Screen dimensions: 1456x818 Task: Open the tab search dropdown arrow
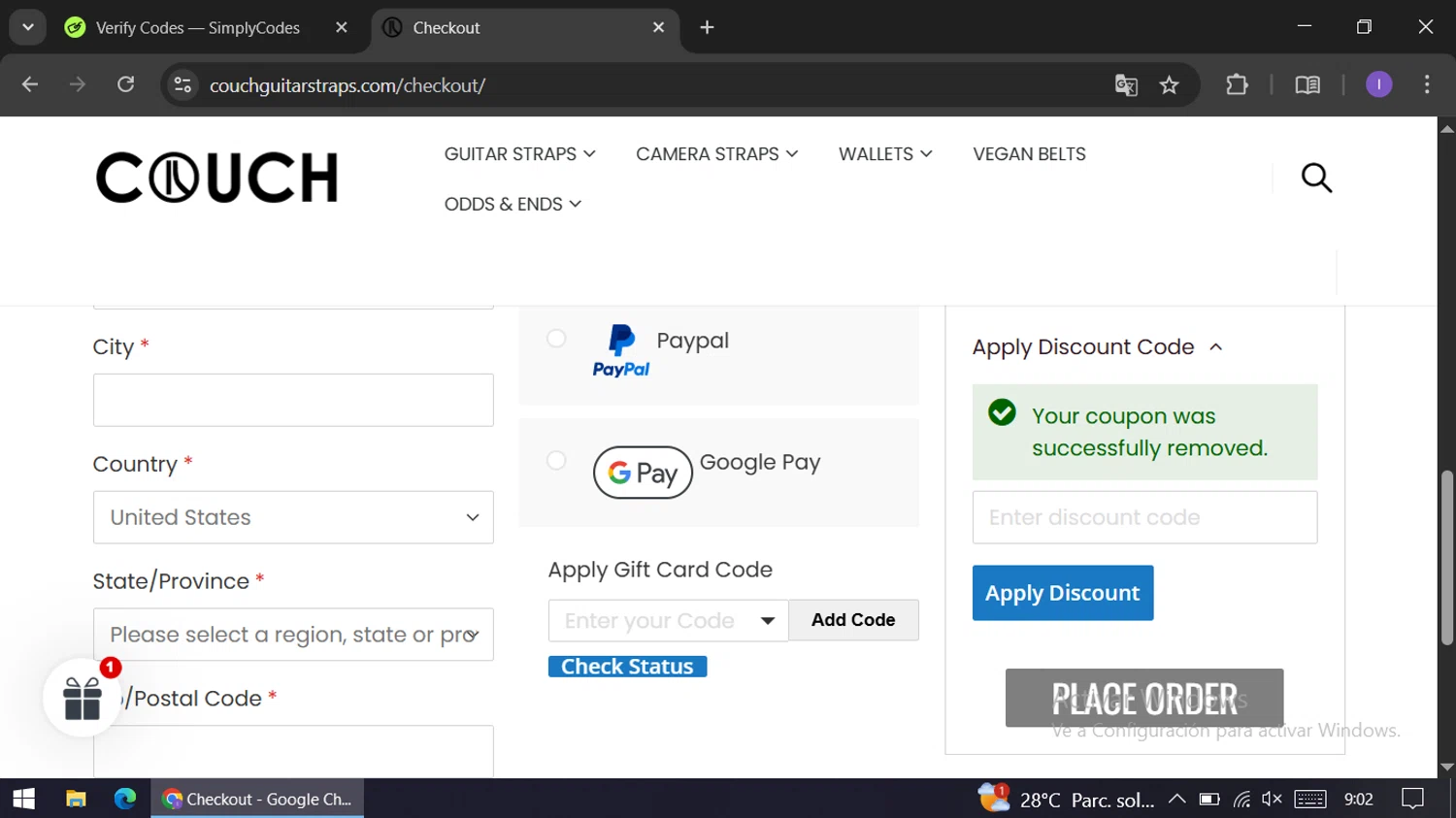(28, 27)
